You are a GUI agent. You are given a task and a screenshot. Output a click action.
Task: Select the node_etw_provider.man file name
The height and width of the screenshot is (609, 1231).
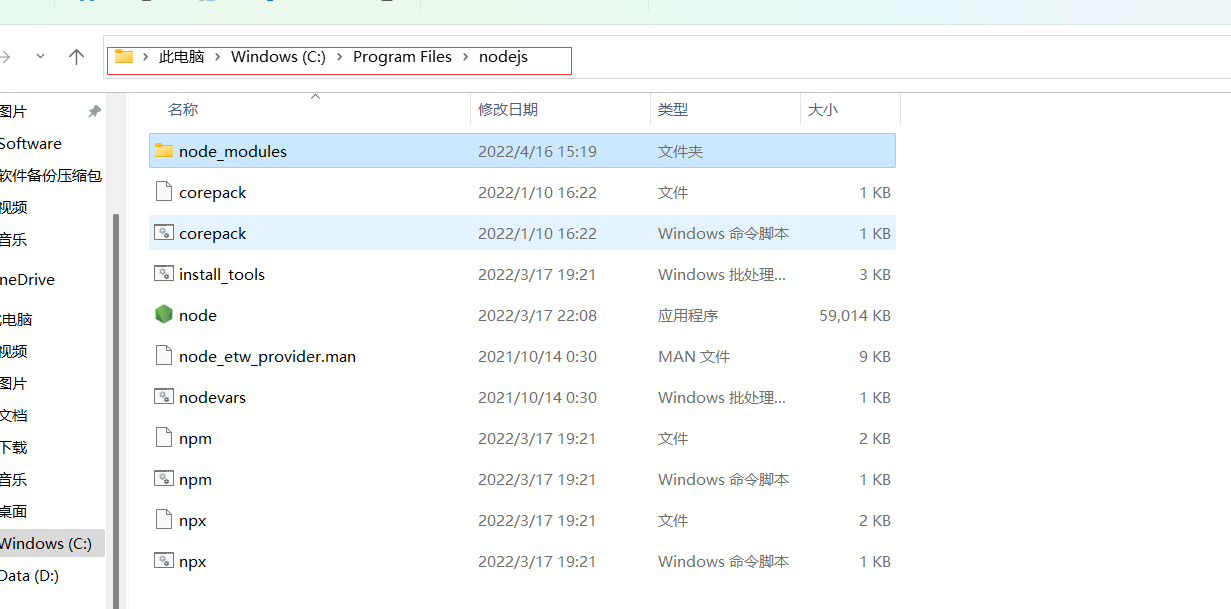point(267,356)
